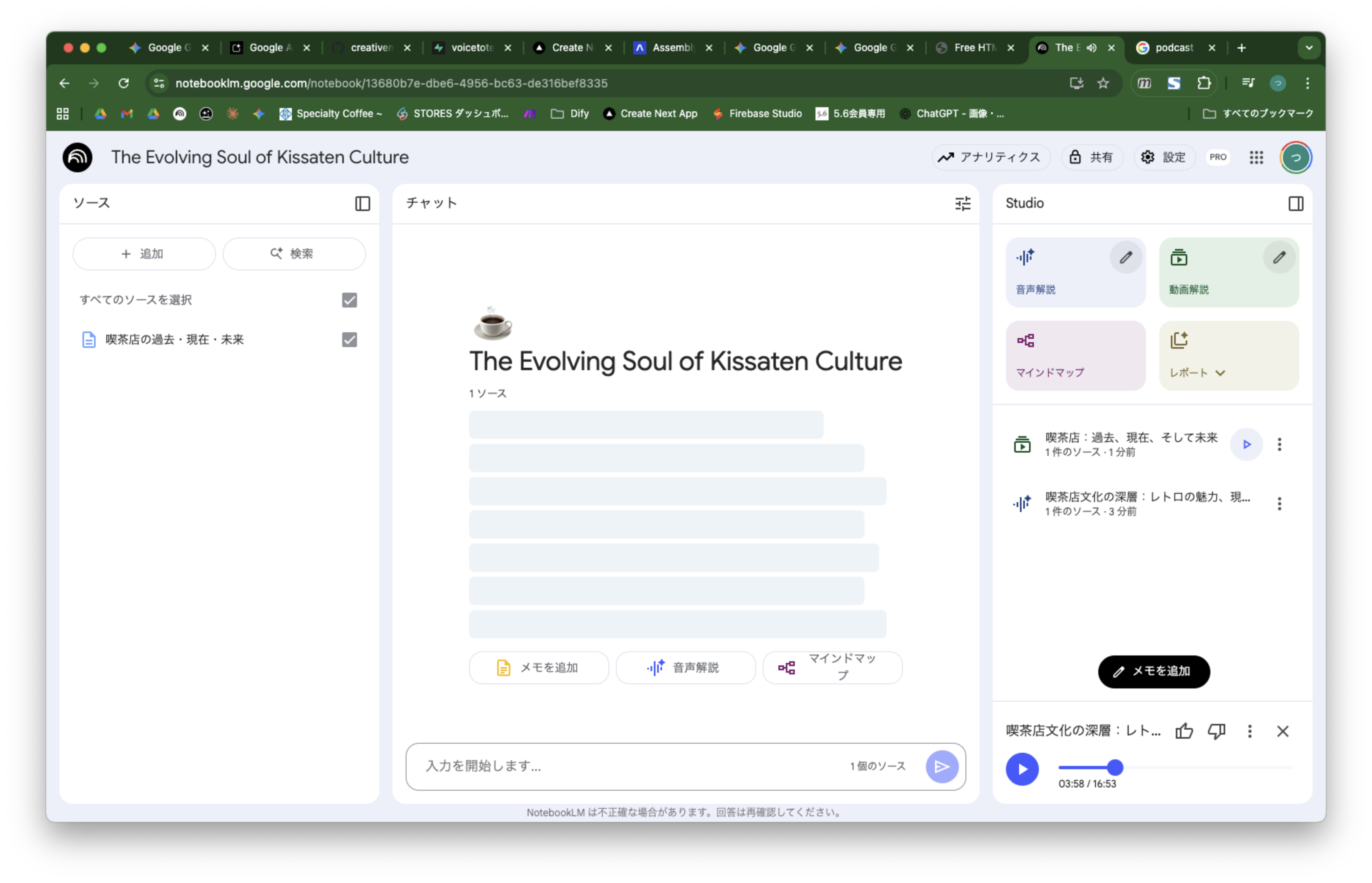Open the apps grid bookmark icon

click(x=63, y=113)
